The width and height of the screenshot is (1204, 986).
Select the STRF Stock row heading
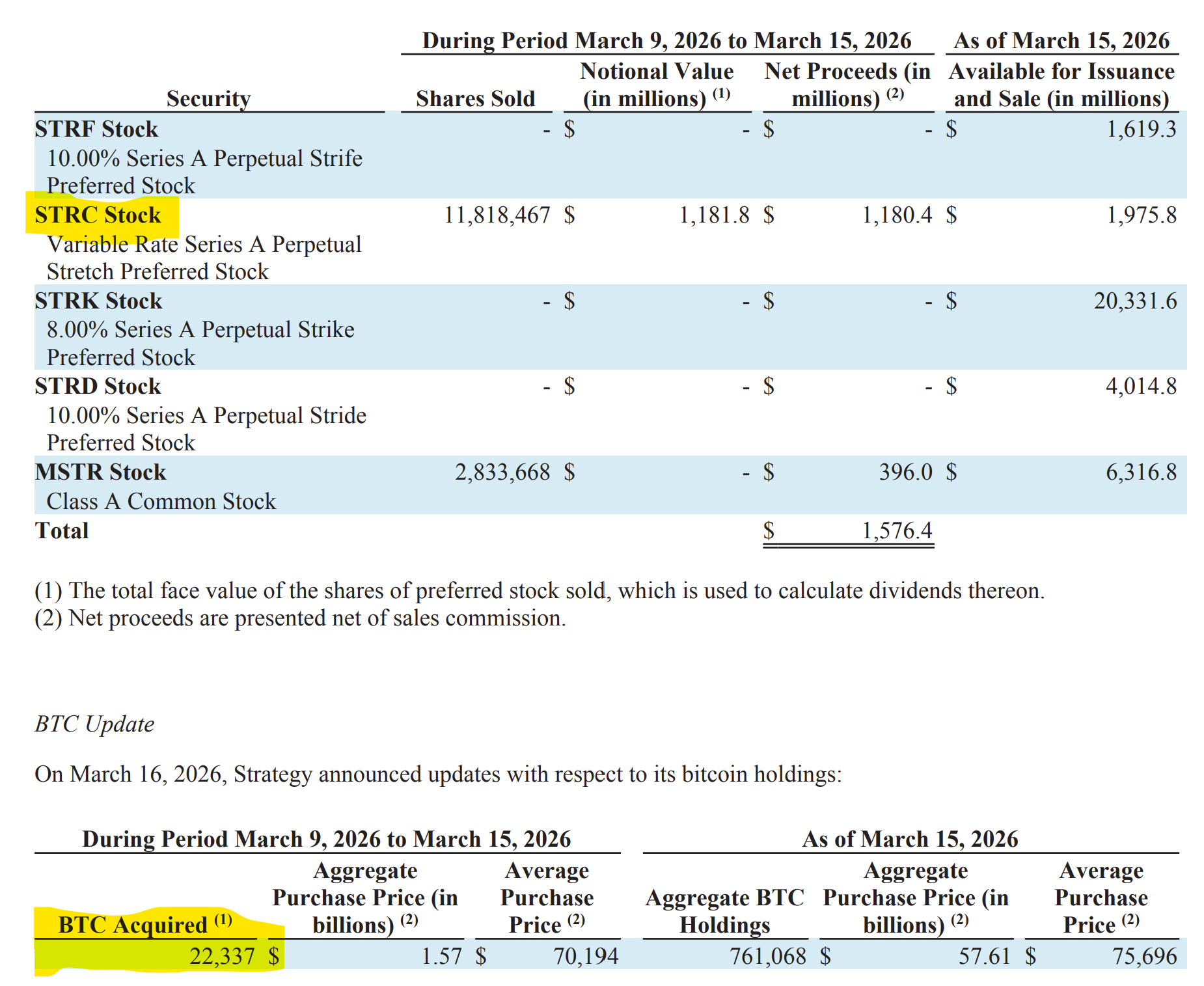[96, 129]
